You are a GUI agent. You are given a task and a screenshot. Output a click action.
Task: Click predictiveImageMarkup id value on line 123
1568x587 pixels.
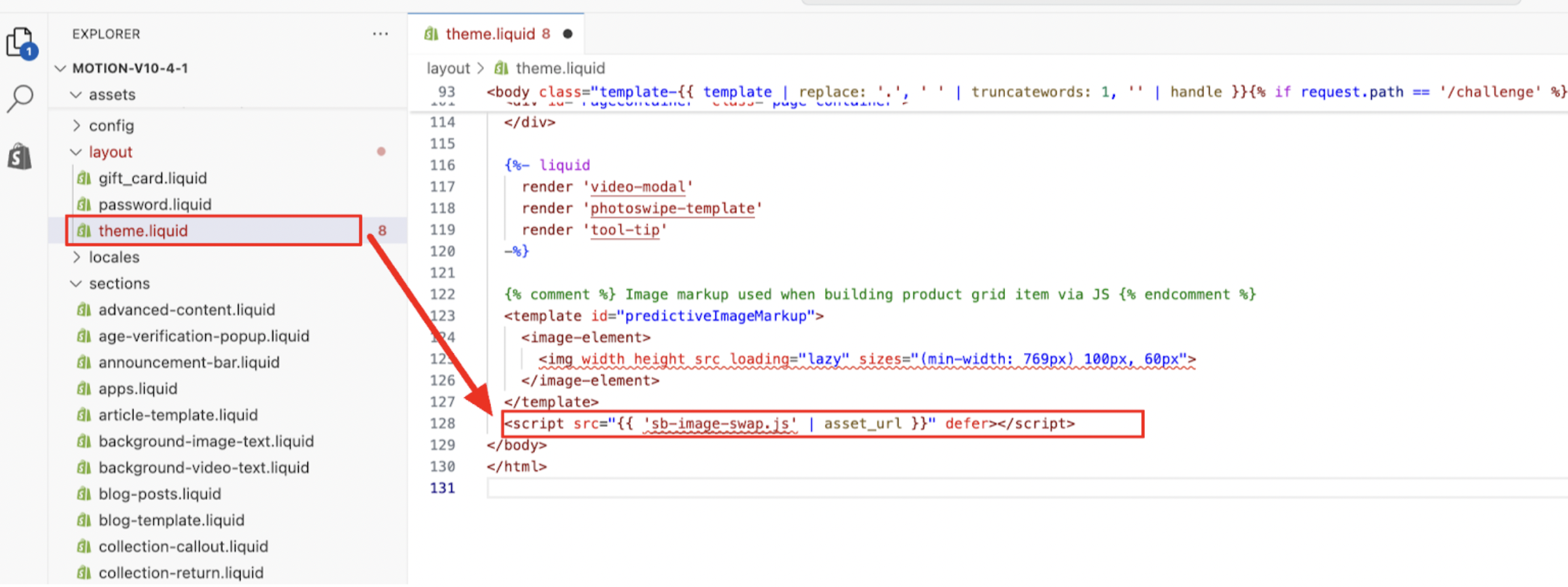(x=716, y=316)
